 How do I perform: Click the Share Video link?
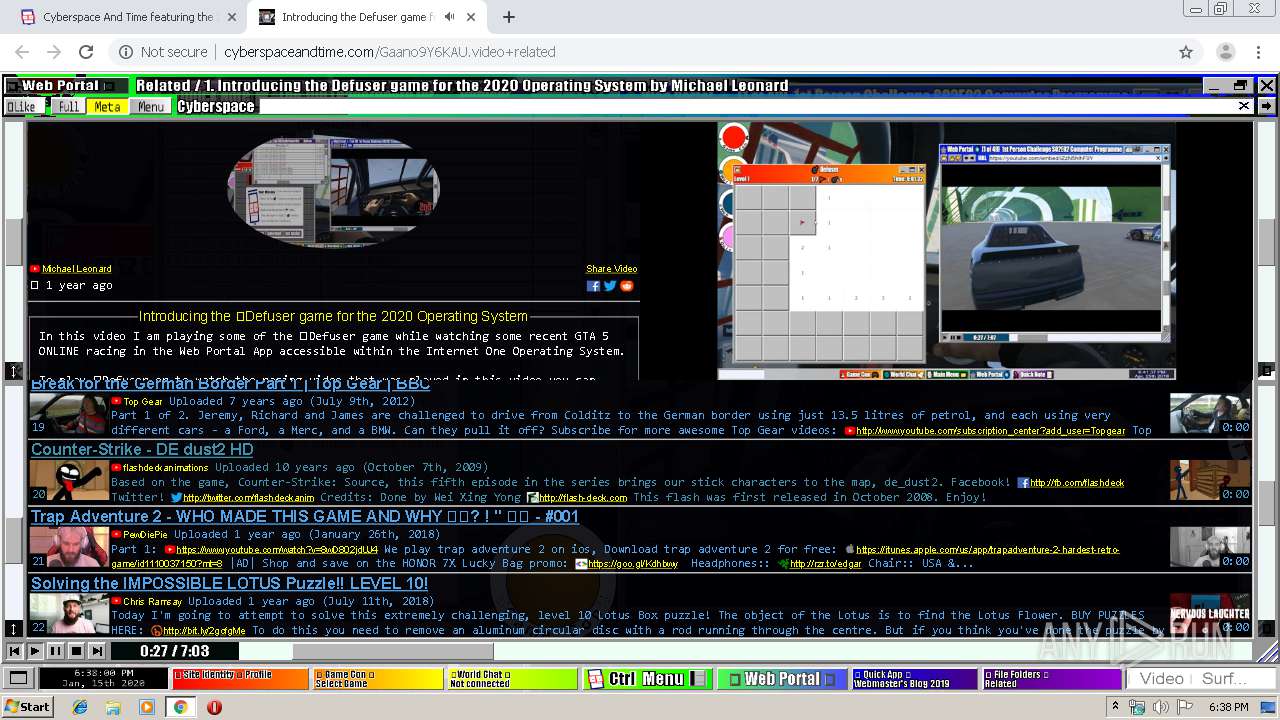coord(611,269)
